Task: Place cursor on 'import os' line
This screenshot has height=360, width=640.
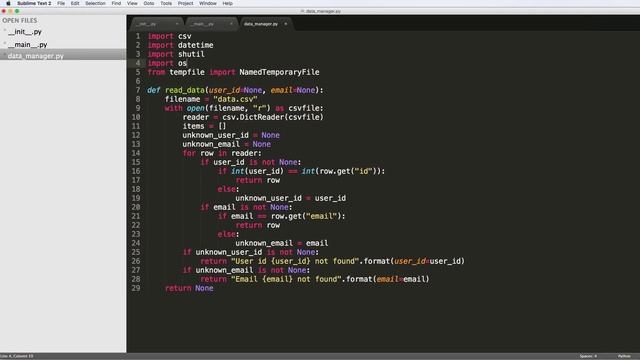Action: tap(167, 63)
